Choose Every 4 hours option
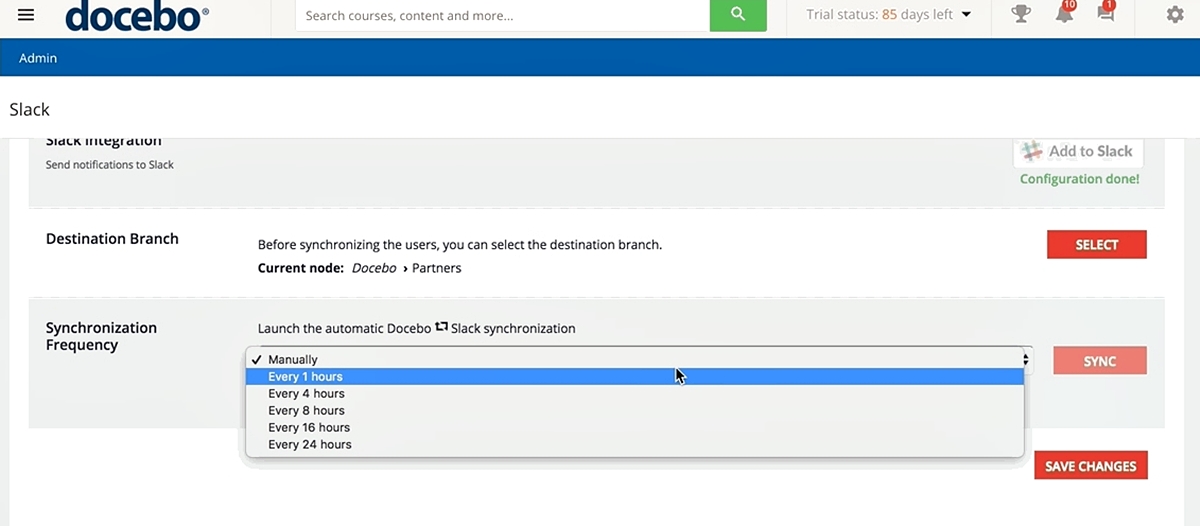1200x526 pixels. coord(305,394)
